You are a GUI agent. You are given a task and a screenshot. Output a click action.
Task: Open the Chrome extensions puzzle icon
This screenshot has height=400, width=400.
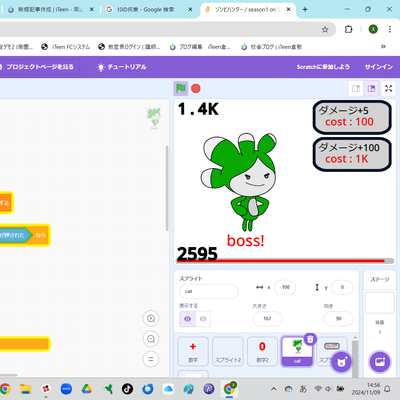coord(348,29)
